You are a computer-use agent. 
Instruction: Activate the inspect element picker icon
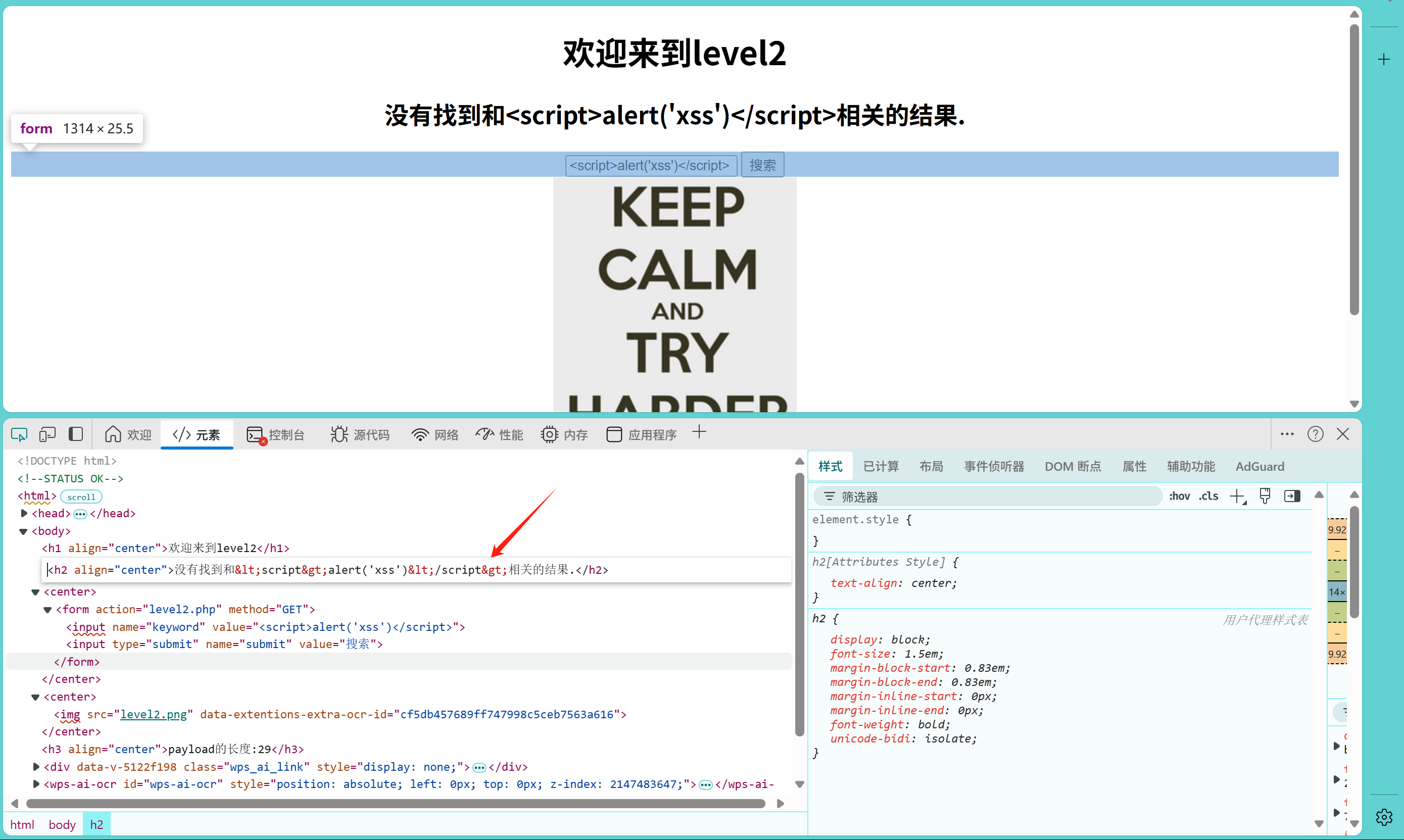click(19, 434)
